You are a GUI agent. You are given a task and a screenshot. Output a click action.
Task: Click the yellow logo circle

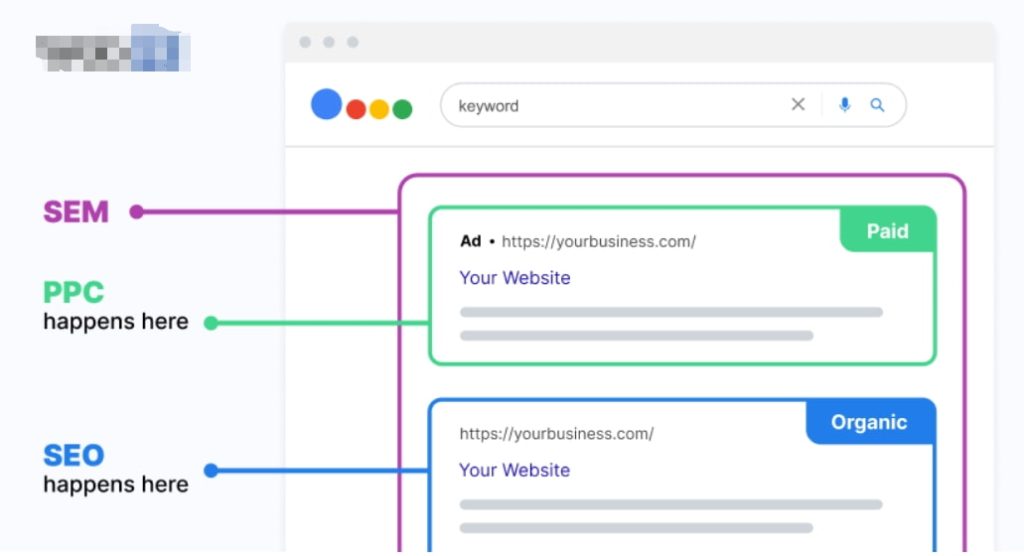click(379, 110)
